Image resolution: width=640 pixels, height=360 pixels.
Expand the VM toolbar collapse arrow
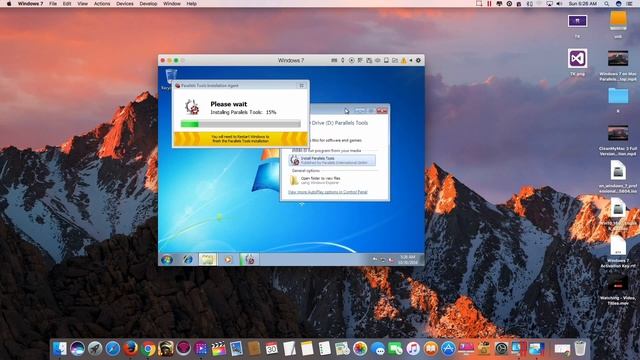tap(411, 60)
